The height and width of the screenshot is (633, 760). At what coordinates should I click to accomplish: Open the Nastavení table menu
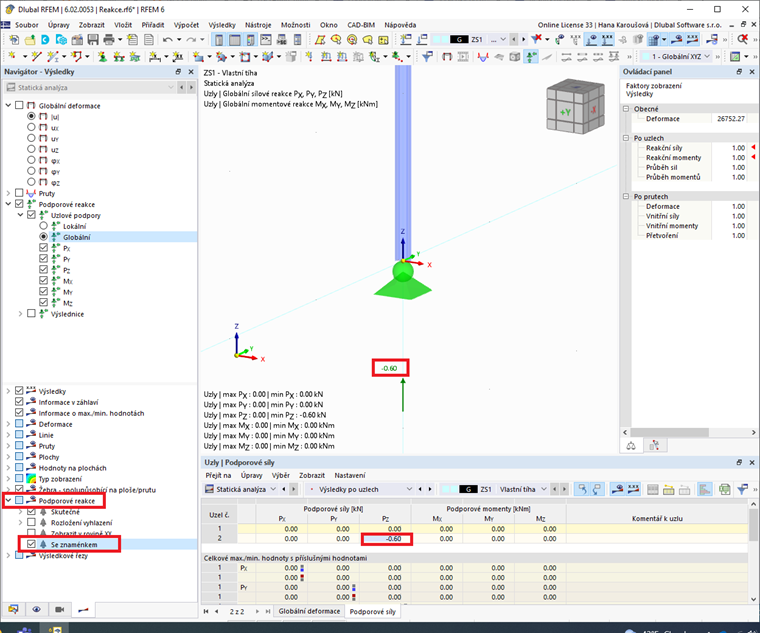(350, 475)
